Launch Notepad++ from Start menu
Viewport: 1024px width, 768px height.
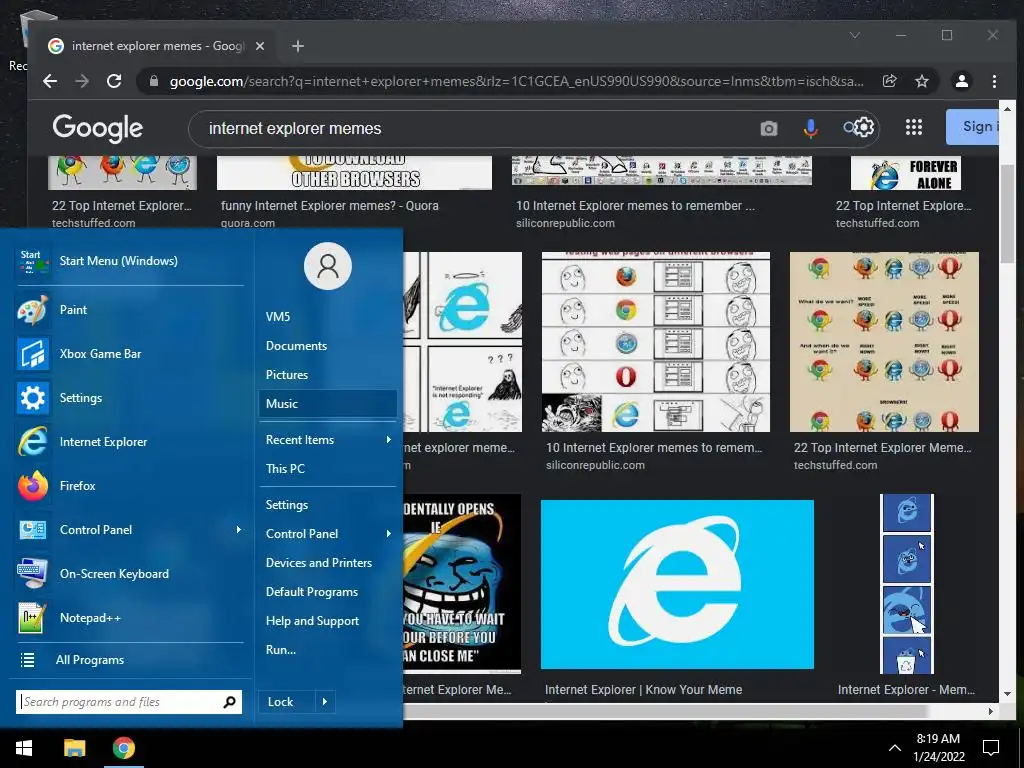point(129,617)
